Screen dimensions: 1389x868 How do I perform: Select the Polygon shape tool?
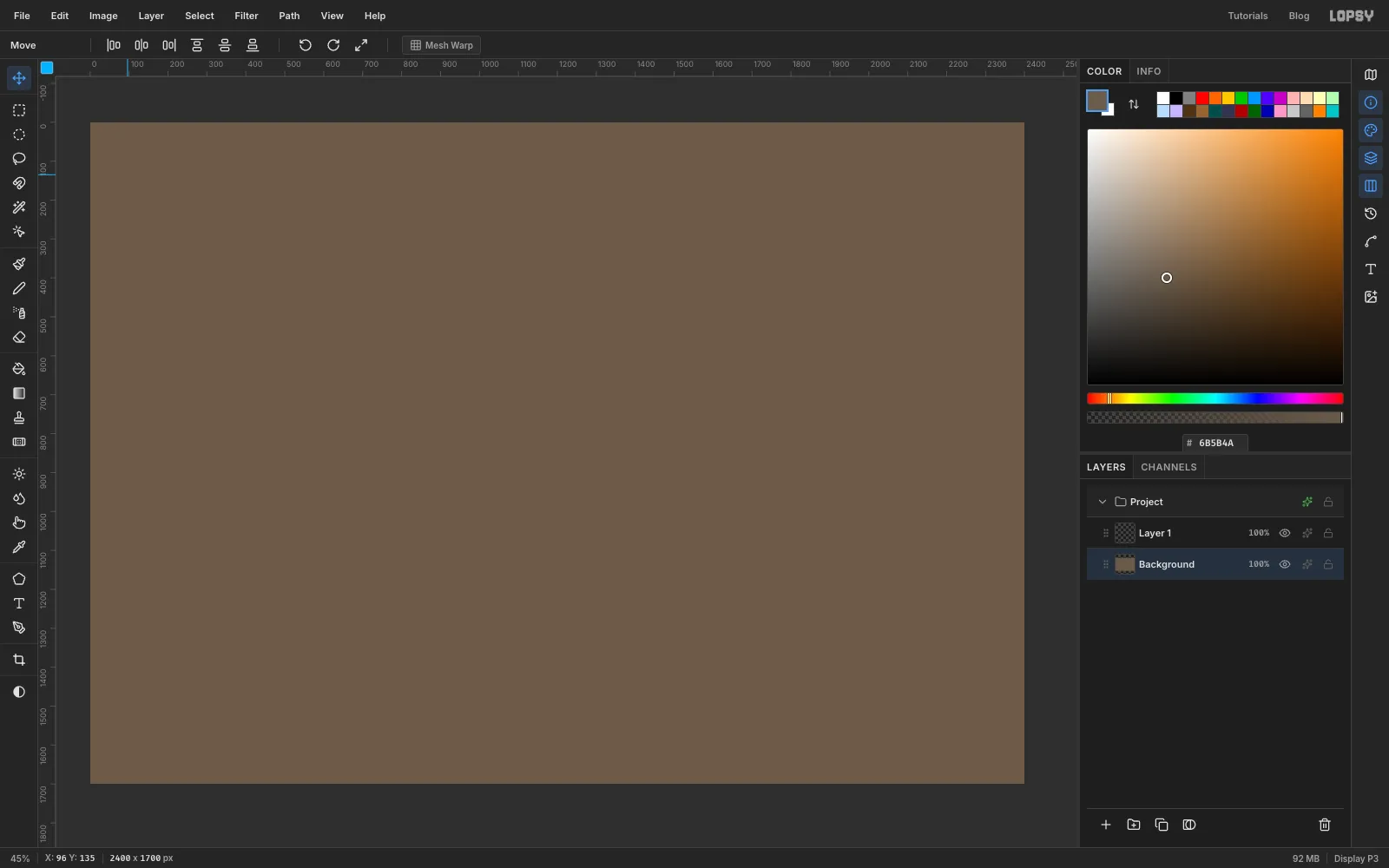(x=19, y=579)
